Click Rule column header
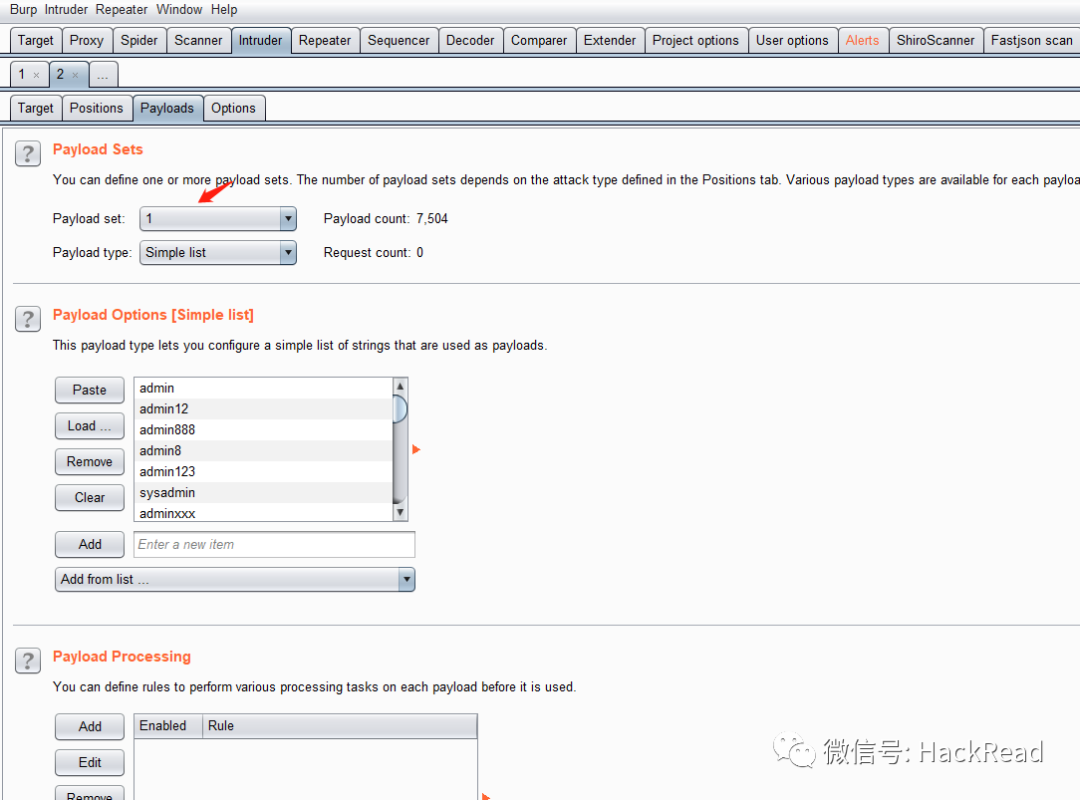The image size is (1080, 800). [x=340, y=726]
